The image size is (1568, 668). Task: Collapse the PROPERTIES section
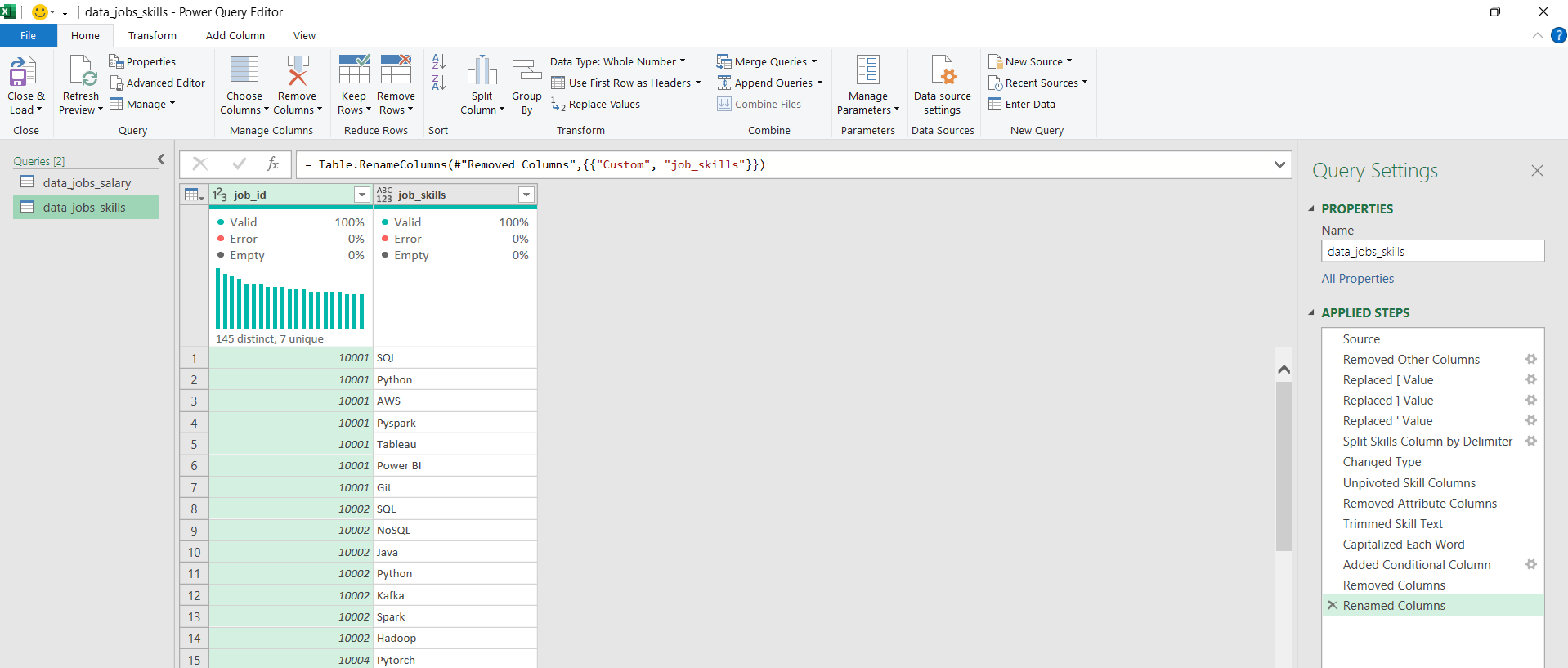[1311, 208]
